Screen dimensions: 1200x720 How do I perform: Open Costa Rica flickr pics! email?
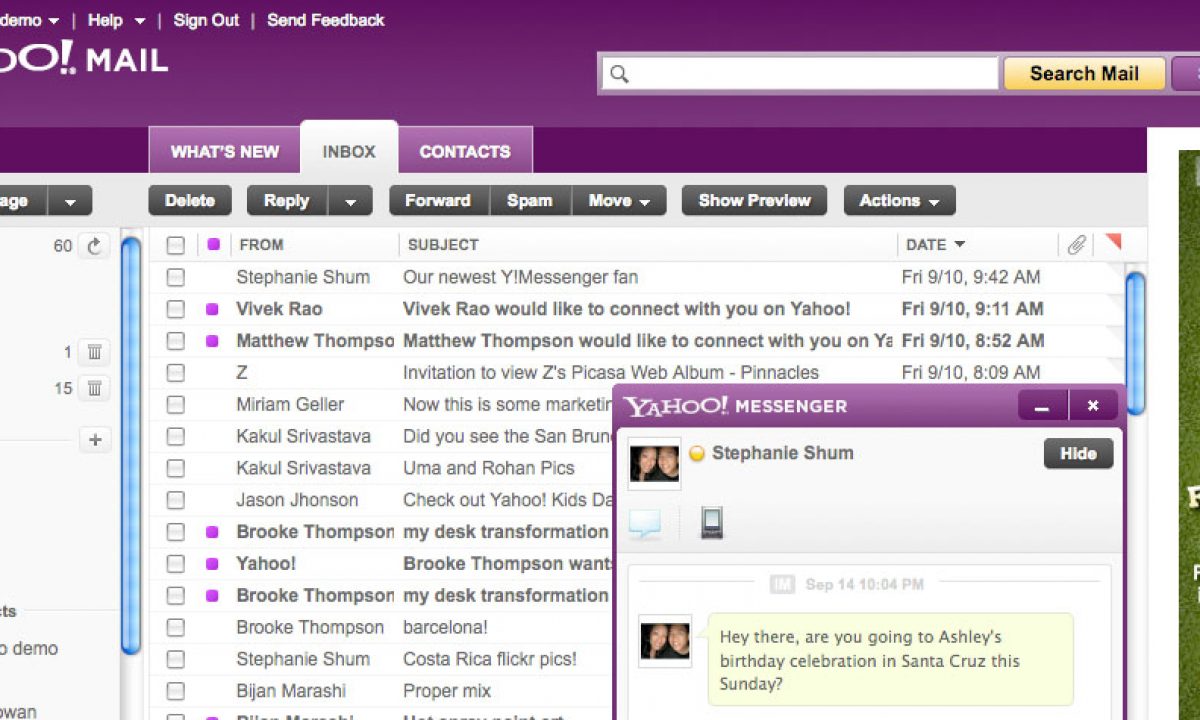[x=490, y=660]
